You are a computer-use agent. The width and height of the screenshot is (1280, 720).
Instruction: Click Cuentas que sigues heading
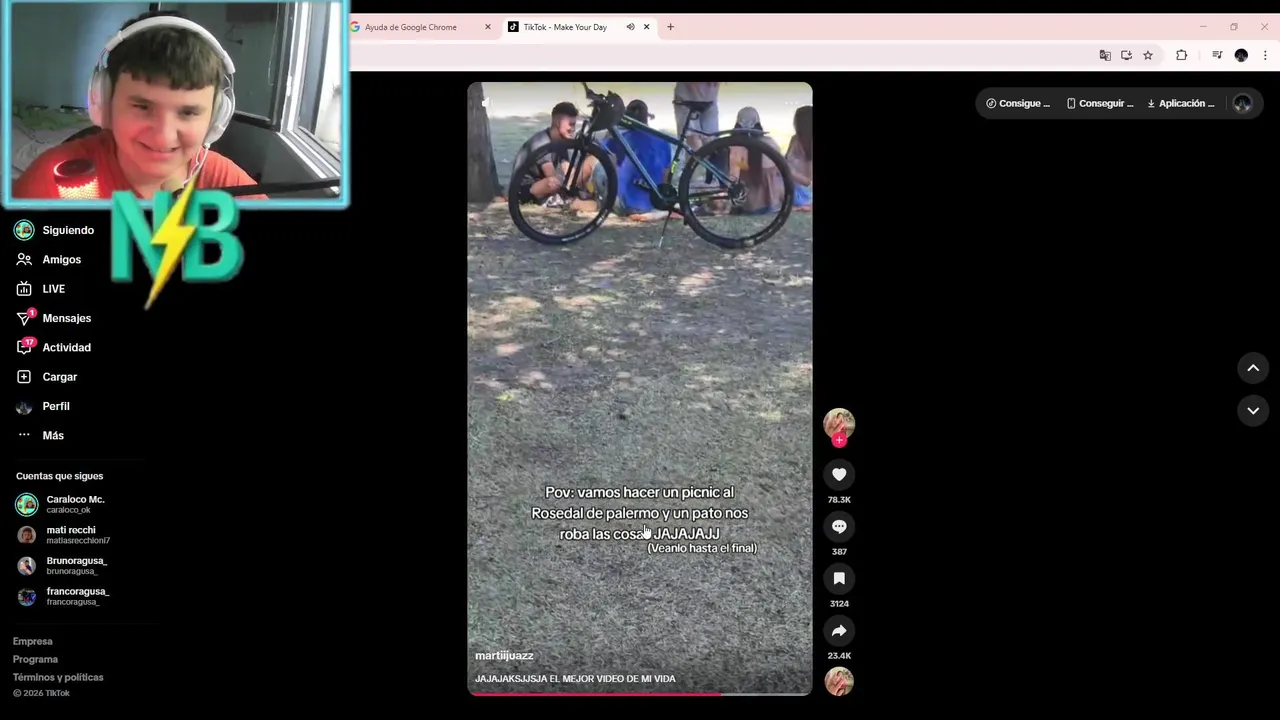click(x=59, y=476)
